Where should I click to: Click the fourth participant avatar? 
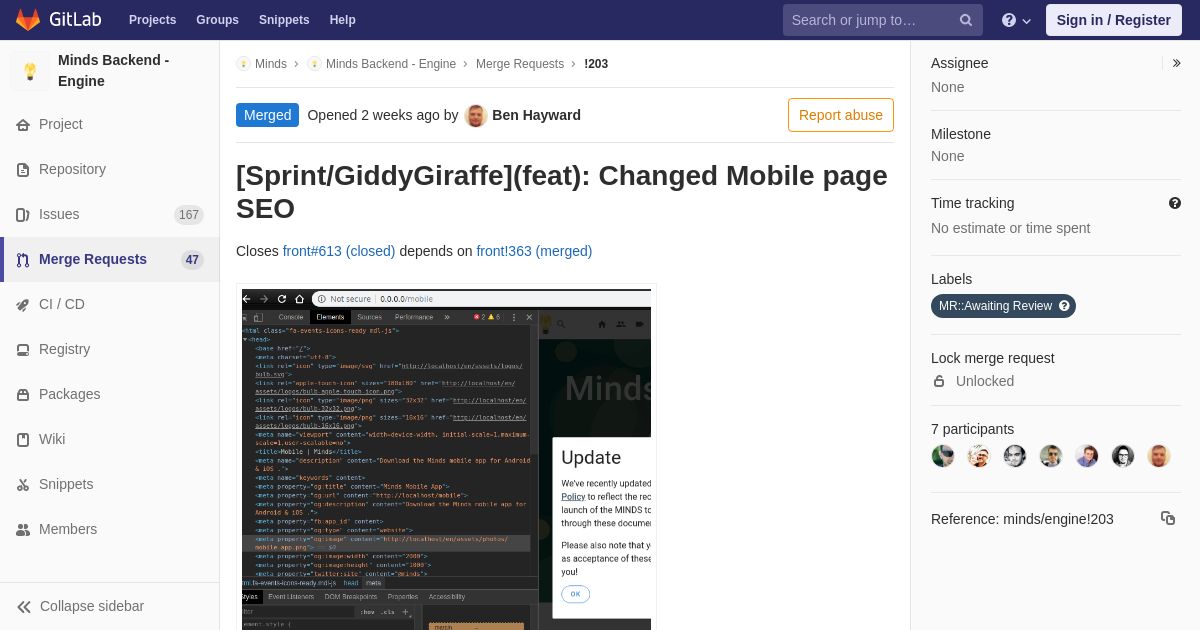click(x=1051, y=456)
